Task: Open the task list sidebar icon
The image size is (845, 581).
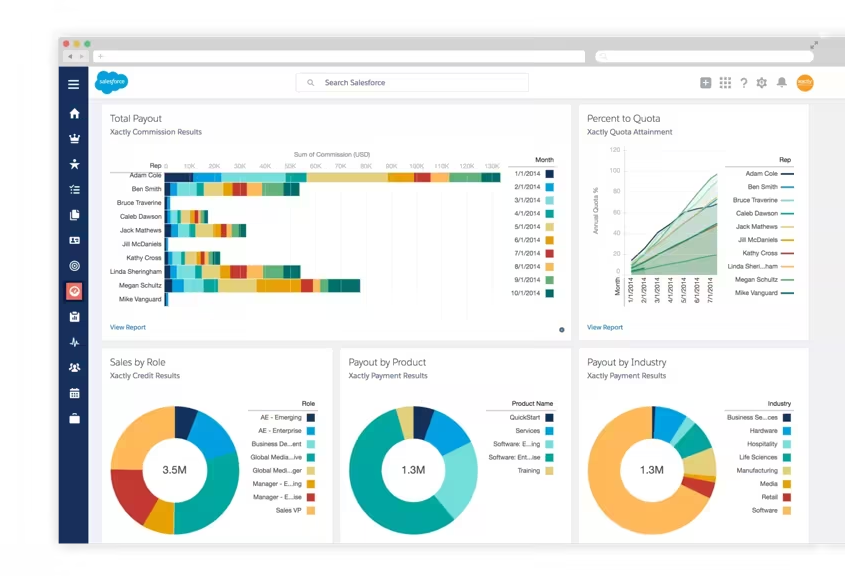Action: [74, 189]
